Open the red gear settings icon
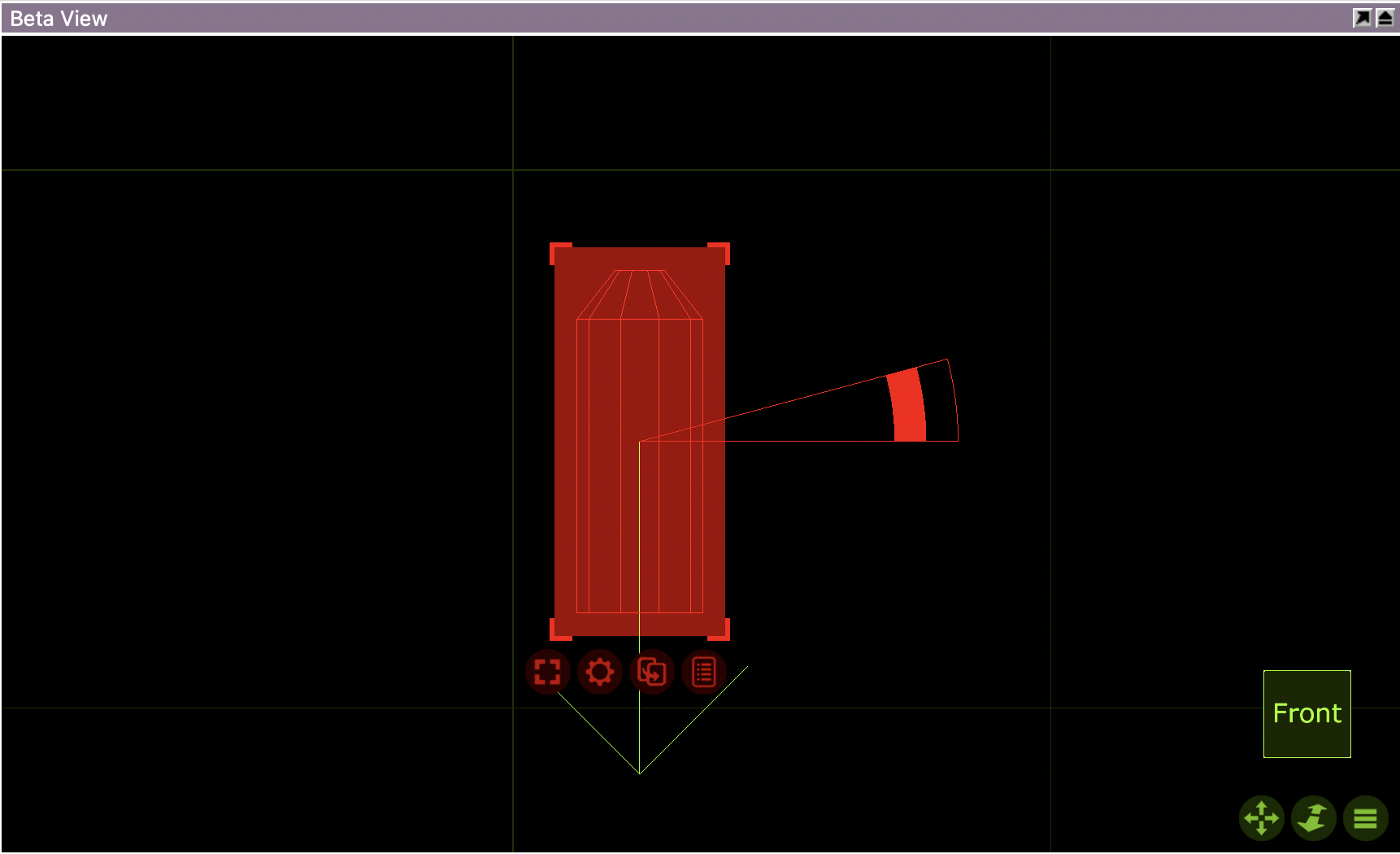 tap(600, 673)
